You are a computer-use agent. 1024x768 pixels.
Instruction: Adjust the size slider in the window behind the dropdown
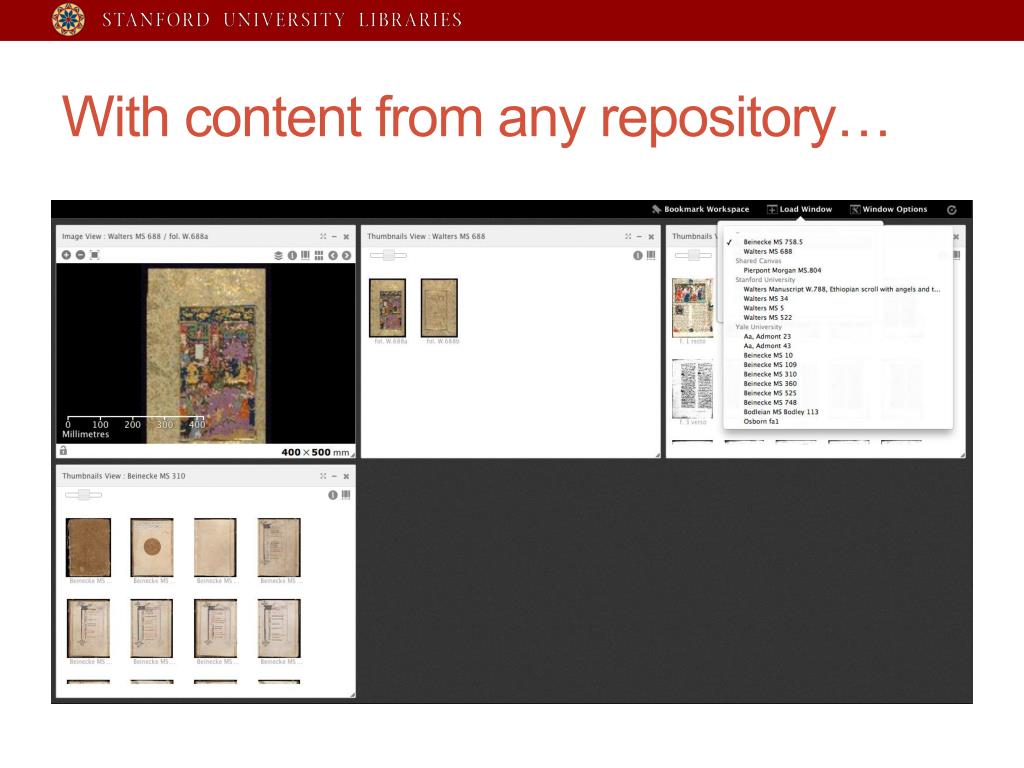pyautogui.click(x=694, y=255)
